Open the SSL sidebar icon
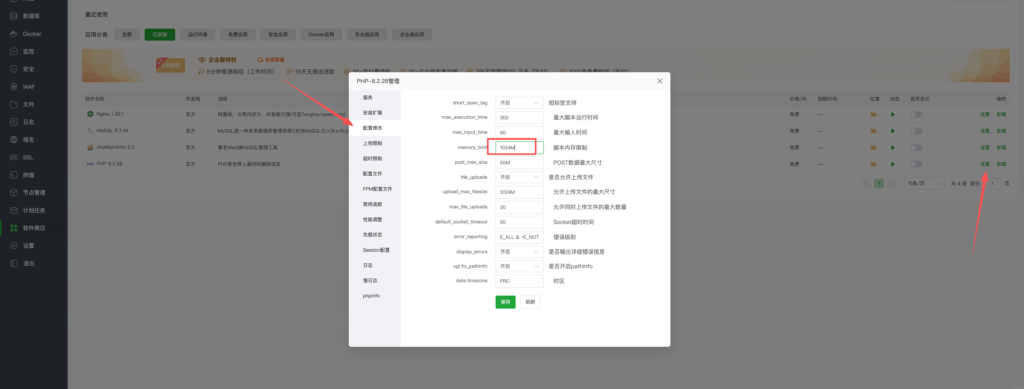This screenshot has height=389, width=1024. (14, 157)
